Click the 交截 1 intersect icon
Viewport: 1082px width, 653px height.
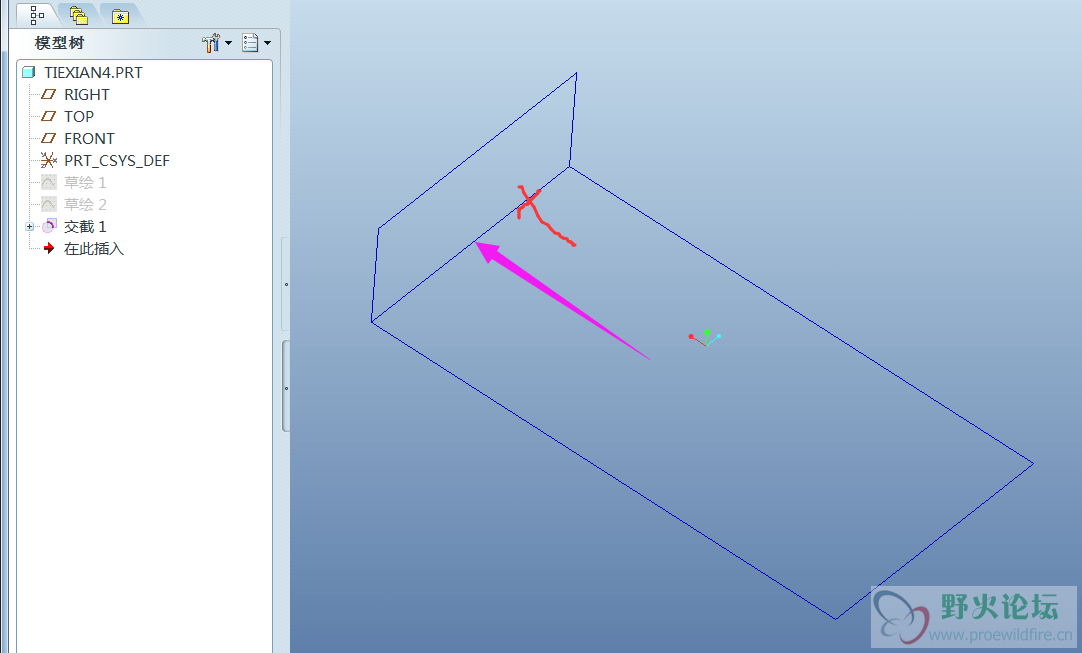(49, 226)
